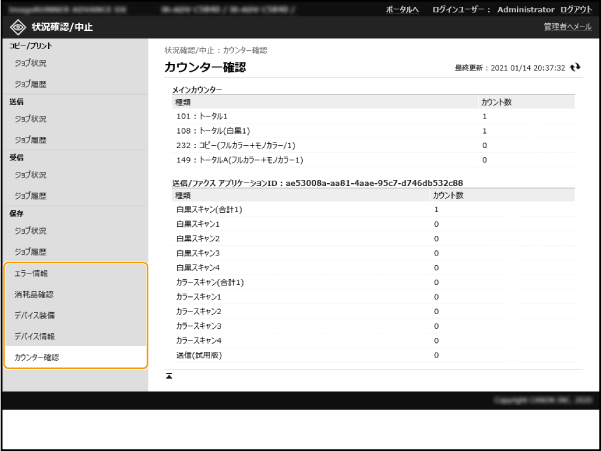The height and width of the screenshot is (451, 601).
Task: Click the カウンター確認 sidebar item
Action: pyautogui.click(x=37, y=357)
